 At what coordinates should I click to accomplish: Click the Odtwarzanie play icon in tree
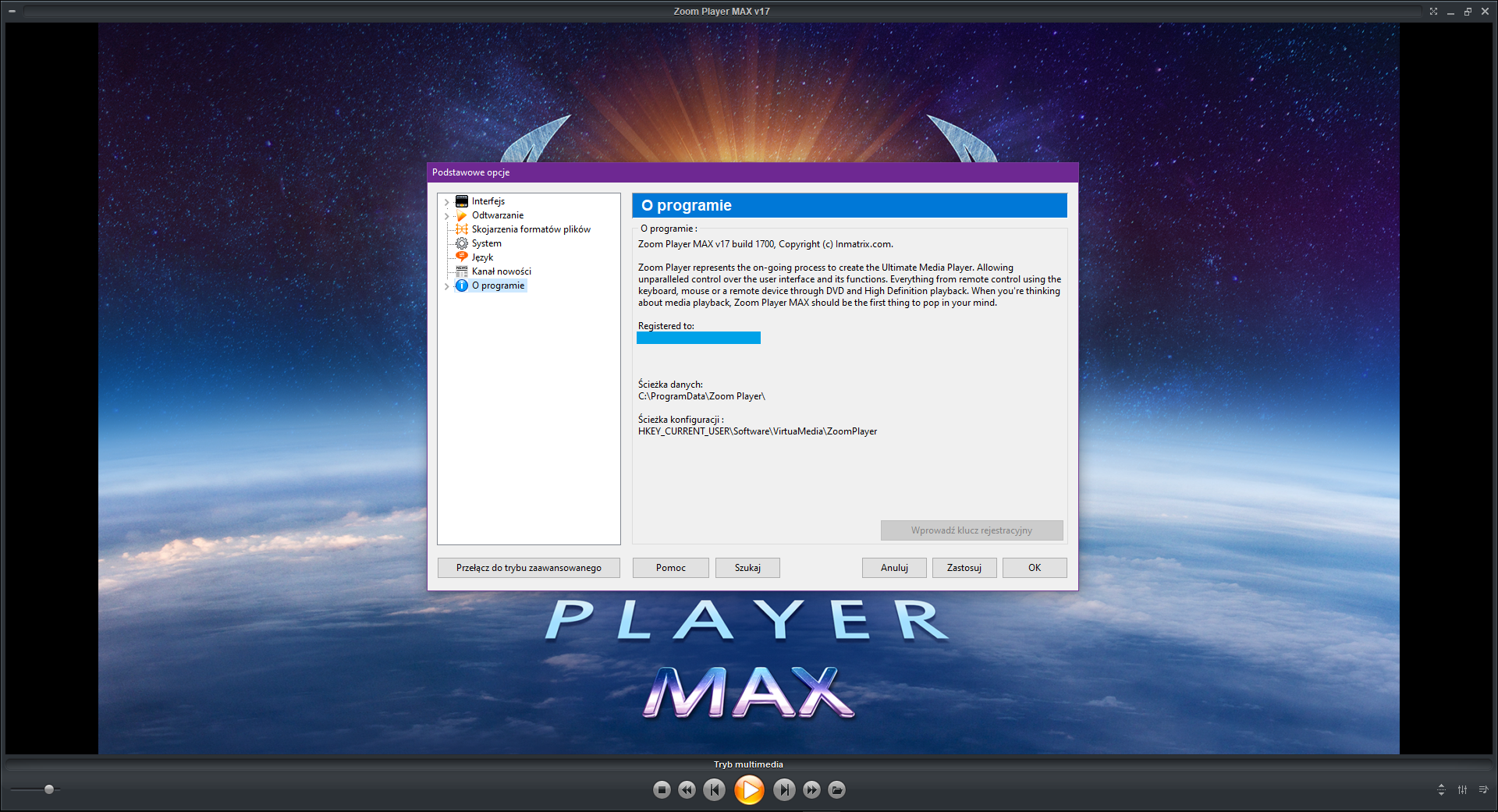click(462, 215)
